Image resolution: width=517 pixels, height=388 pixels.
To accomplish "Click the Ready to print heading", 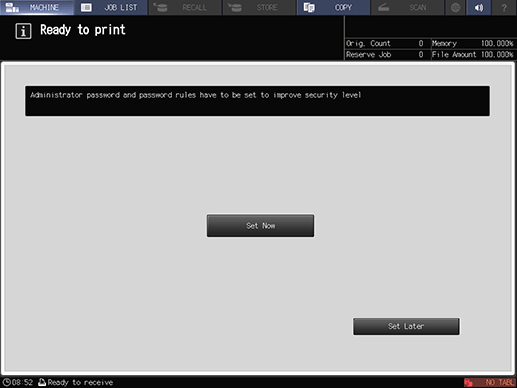I will 83,30.
